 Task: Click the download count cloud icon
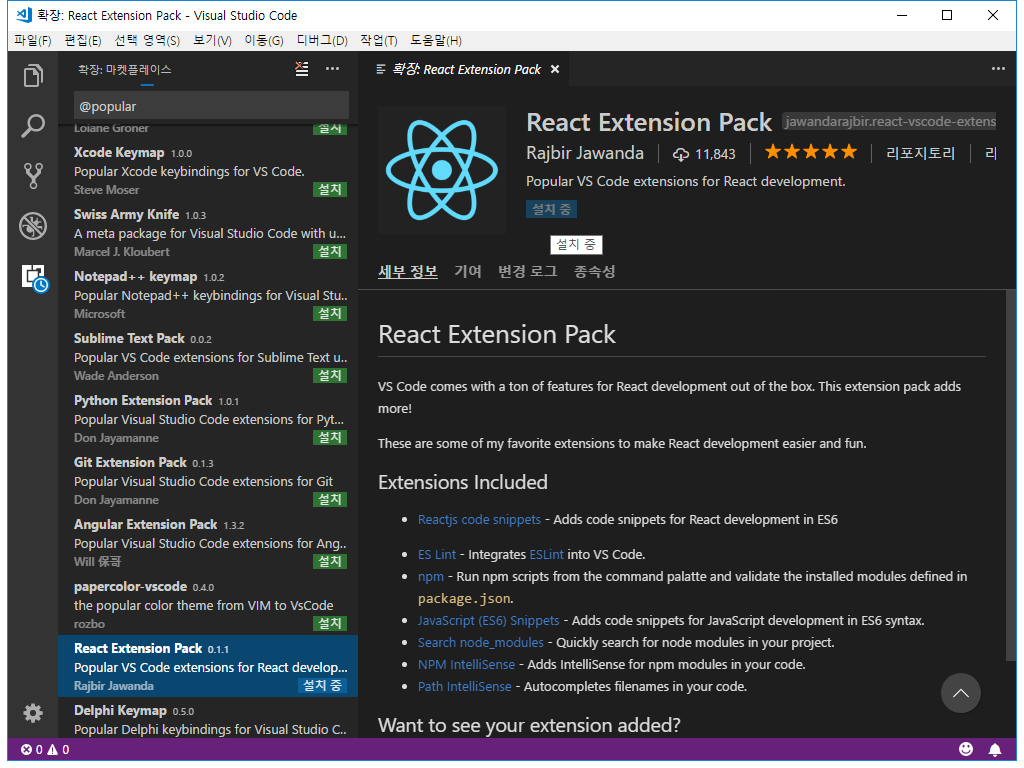coord(680,154)
